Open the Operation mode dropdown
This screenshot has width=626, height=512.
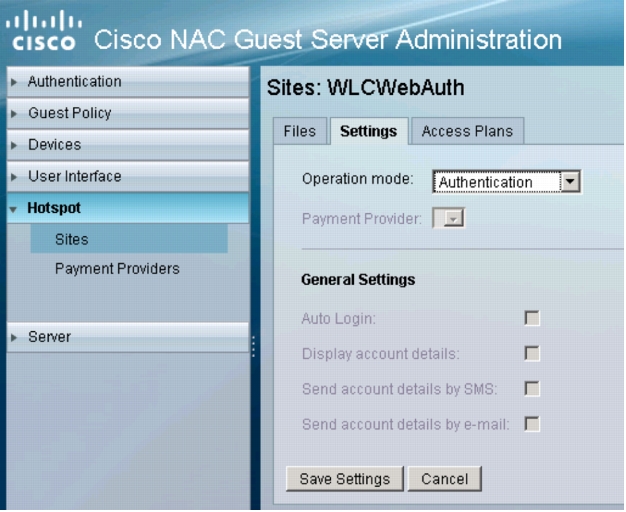pyautogui.click(x=506, y=182)
